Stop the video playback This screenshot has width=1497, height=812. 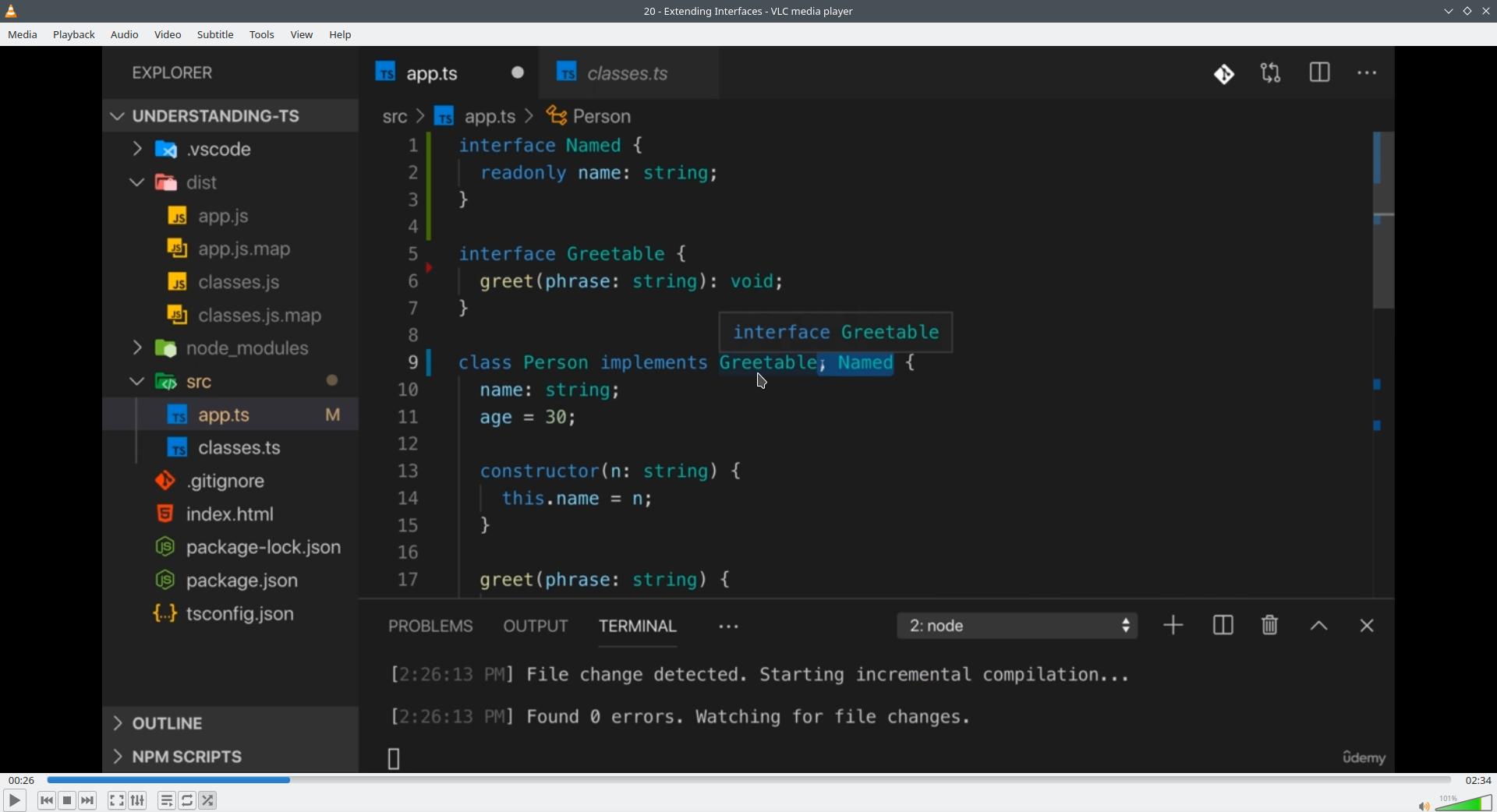(x=68, y=800)
